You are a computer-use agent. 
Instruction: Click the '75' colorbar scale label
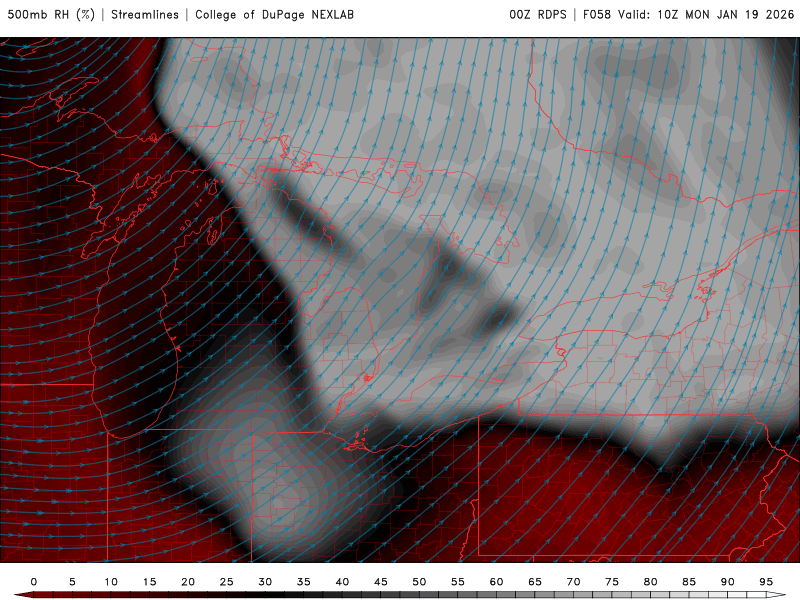(612, 582)
